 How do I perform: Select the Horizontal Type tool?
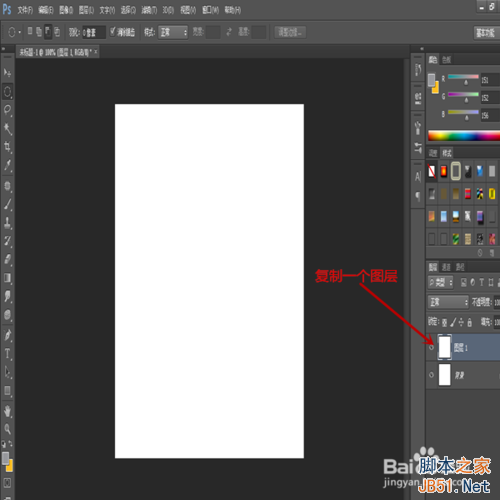pyautogui.click(x=7, y=354)
